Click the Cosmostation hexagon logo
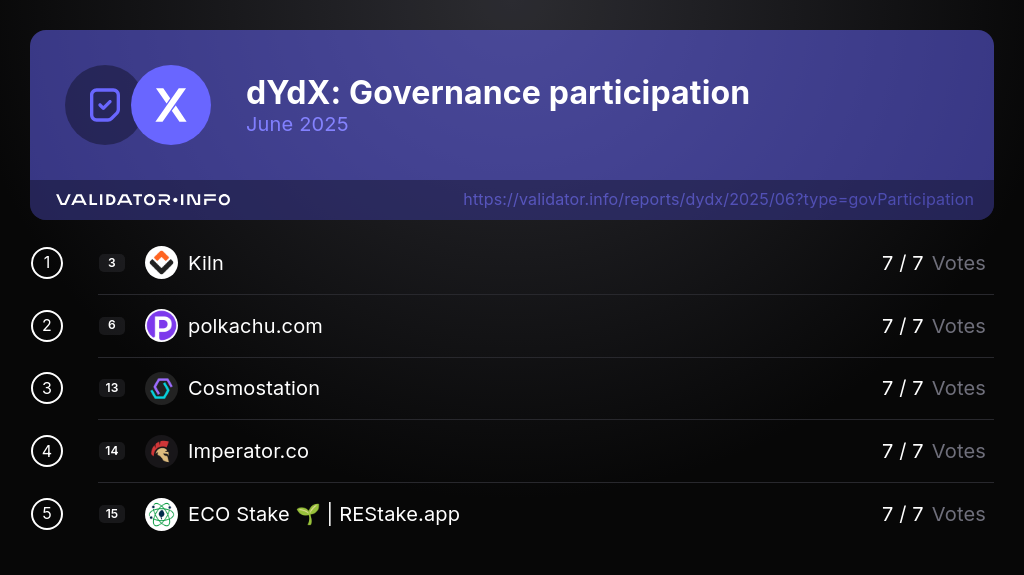The height and width of the screenshot is (575, 1024). pos(161,388)
